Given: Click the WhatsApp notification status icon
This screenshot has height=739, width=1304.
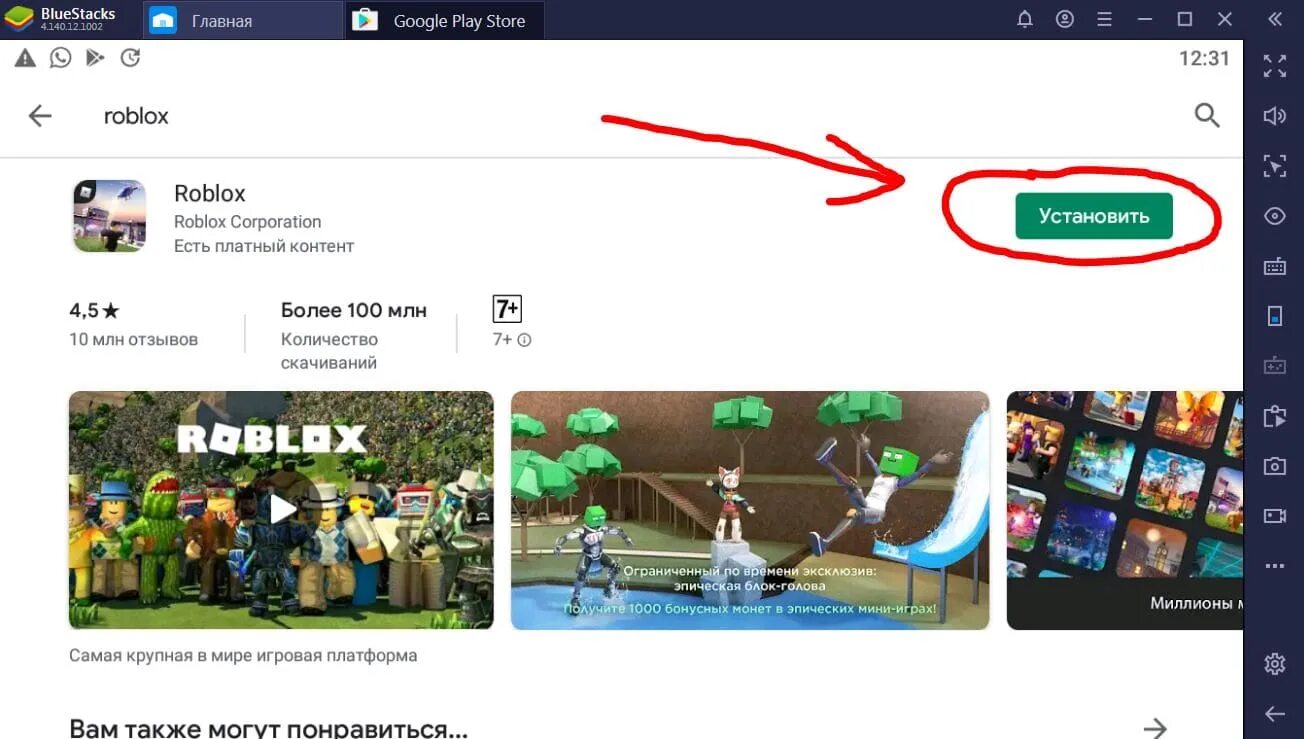Looking at the screenshot, I should (x=61, y=58).
